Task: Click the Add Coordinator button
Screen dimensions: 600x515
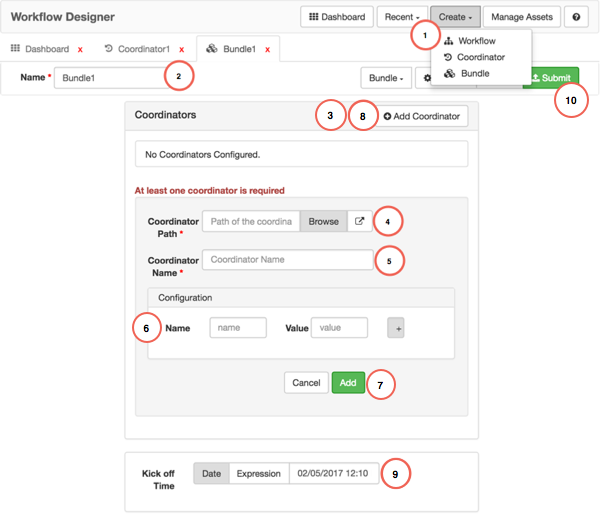Action: tap(421, 116)
